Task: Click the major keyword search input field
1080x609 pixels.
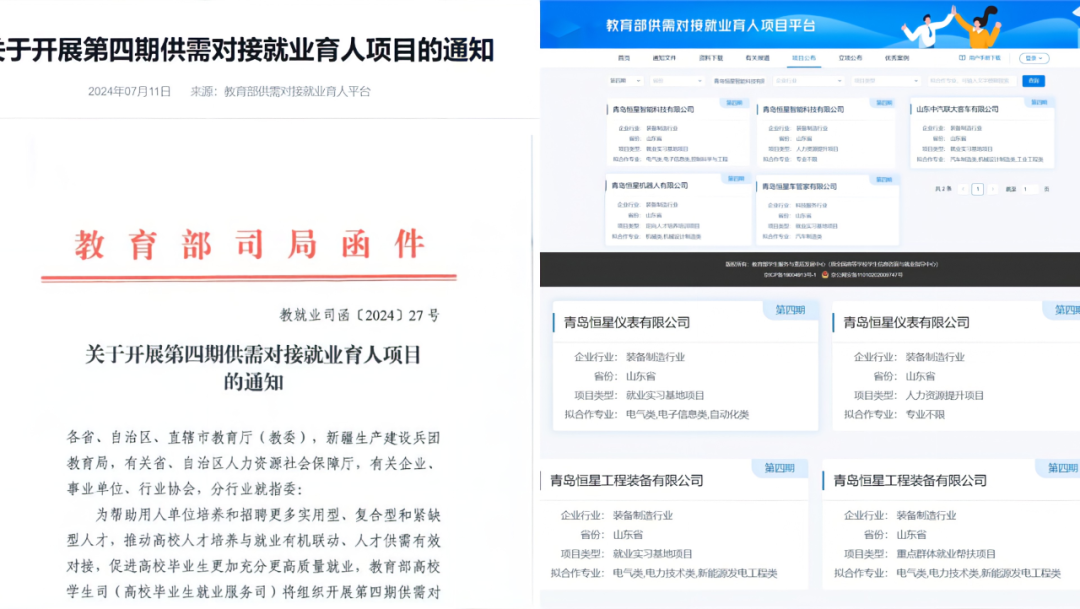Action: click(x=970, y=80)
